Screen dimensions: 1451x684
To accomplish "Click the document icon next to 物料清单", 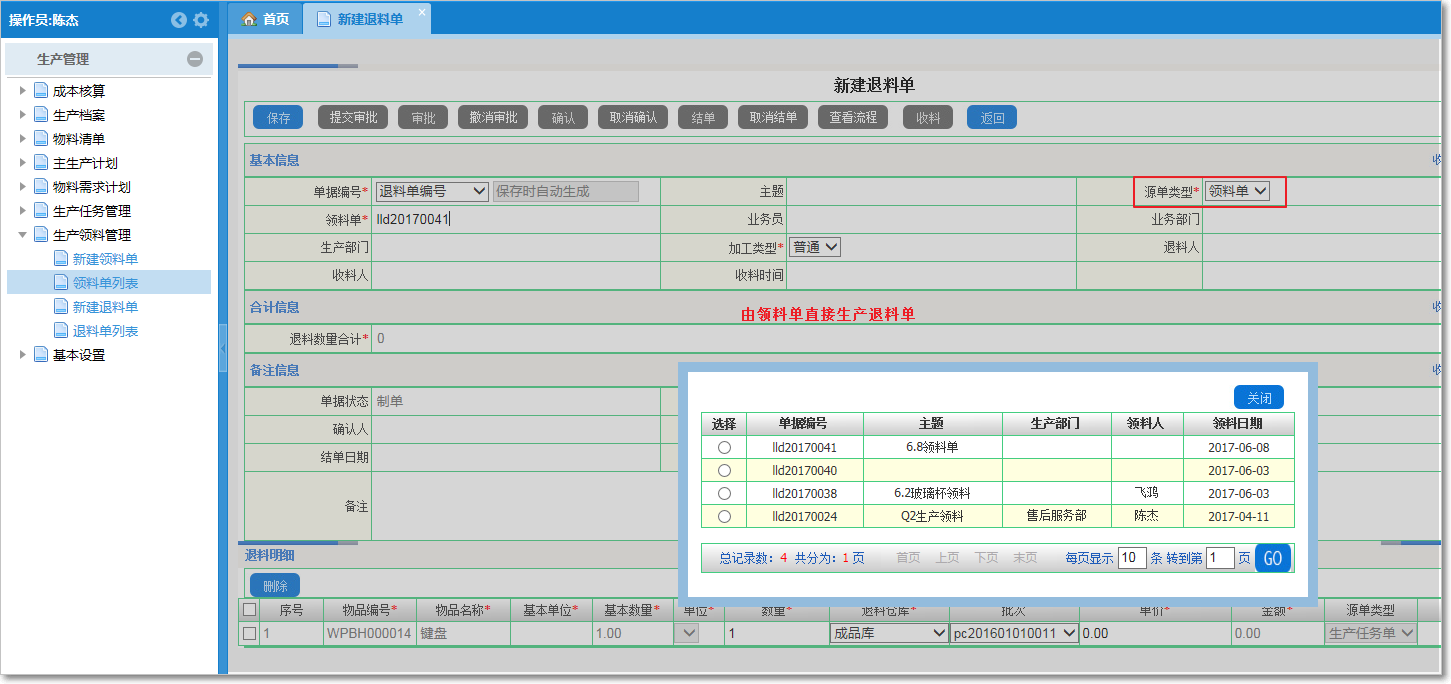I will click(39, 138).
